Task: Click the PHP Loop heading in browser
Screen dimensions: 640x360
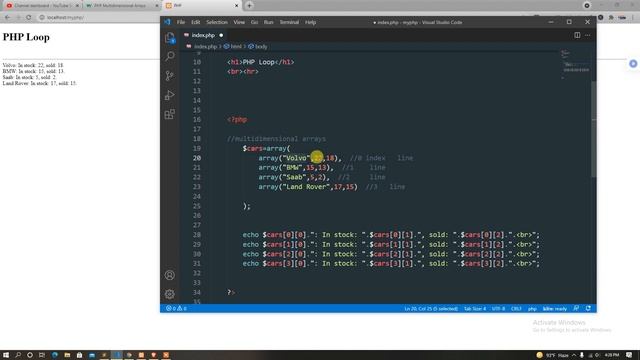Action: click(x=26, y=37)
